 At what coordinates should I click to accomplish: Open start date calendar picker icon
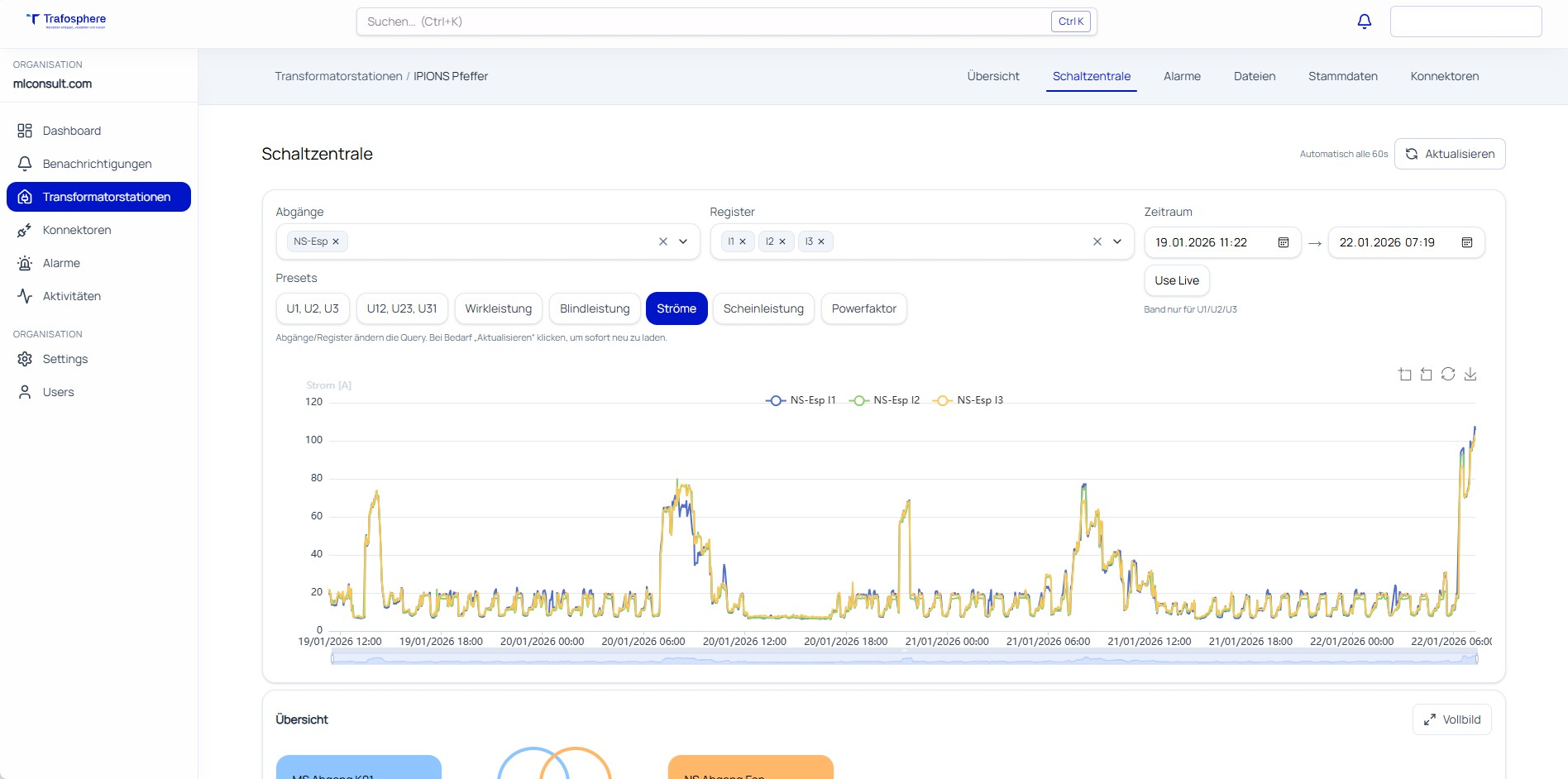coord(1284,242)
